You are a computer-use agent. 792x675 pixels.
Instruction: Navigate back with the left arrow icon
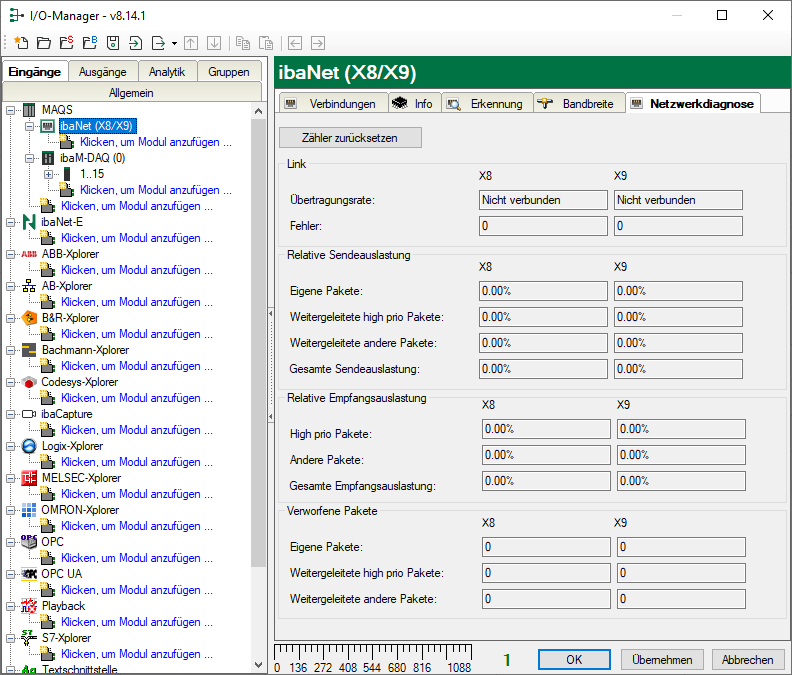295,43
